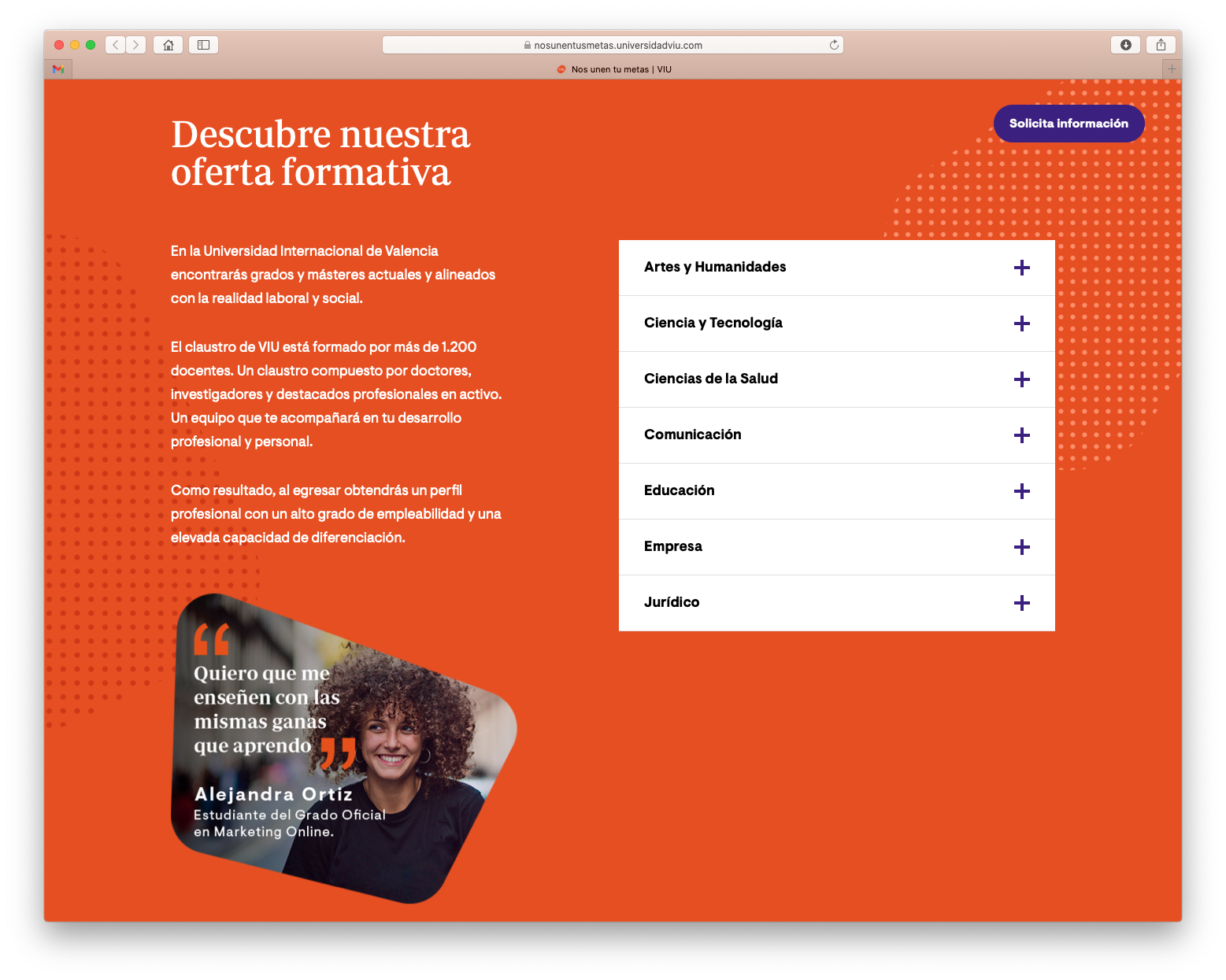
Task: Expand the Educación category
Action: pyautogui.click(x=1021, y=491)
